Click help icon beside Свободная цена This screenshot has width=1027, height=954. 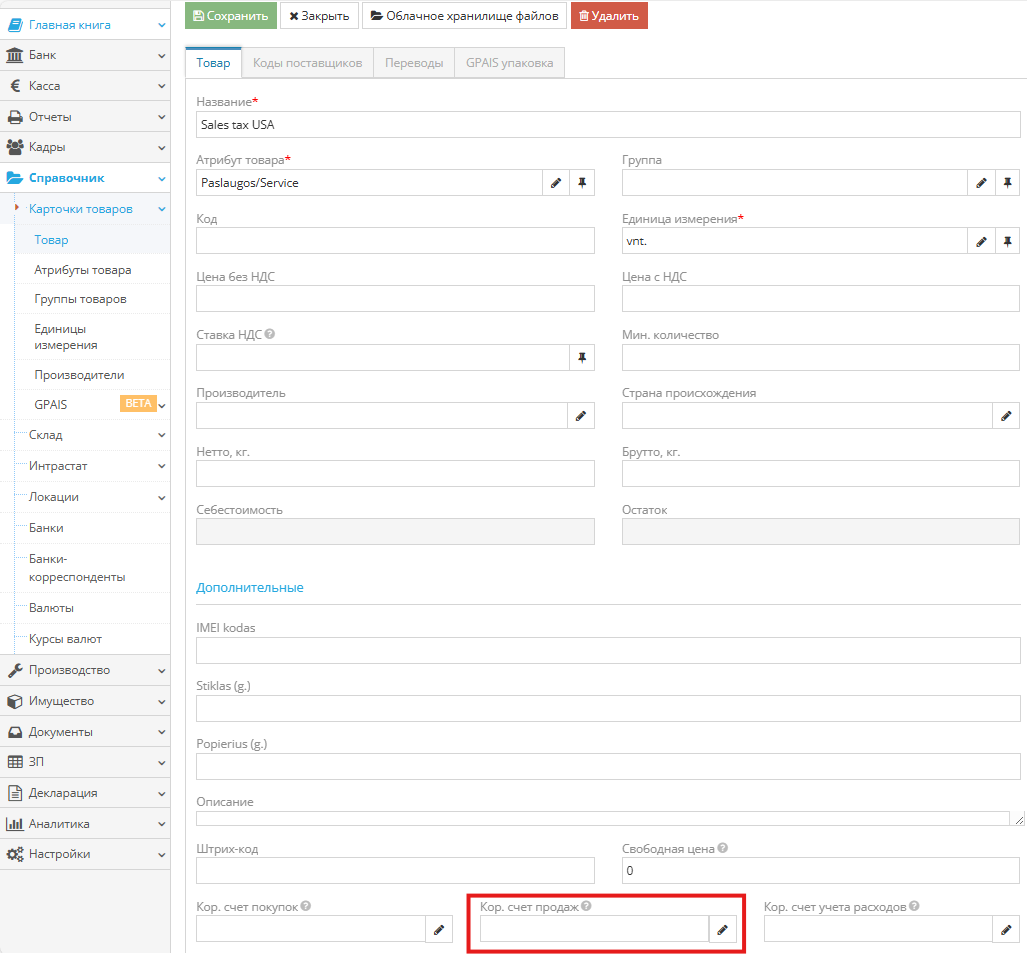722,849
